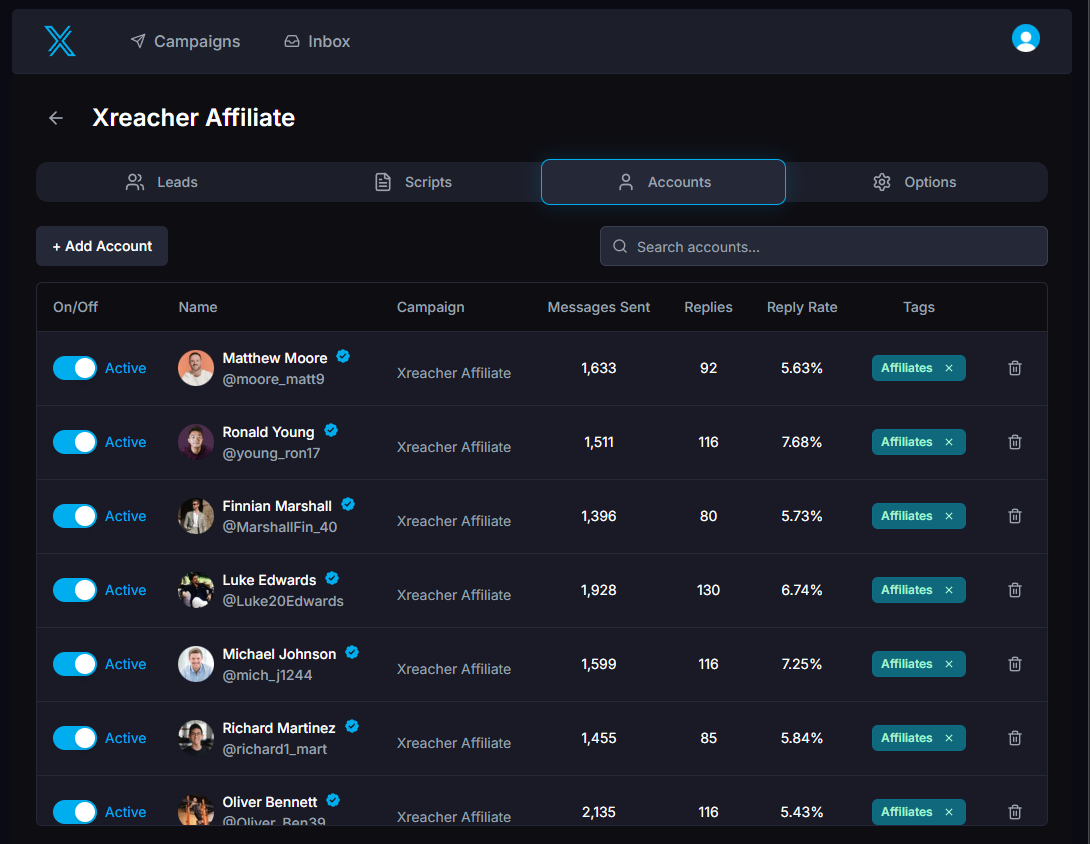The width and height of the screenshot is (1090, 844).
Task: Click Finnian Marshall's verified badge
Action: tap(348, 505)
